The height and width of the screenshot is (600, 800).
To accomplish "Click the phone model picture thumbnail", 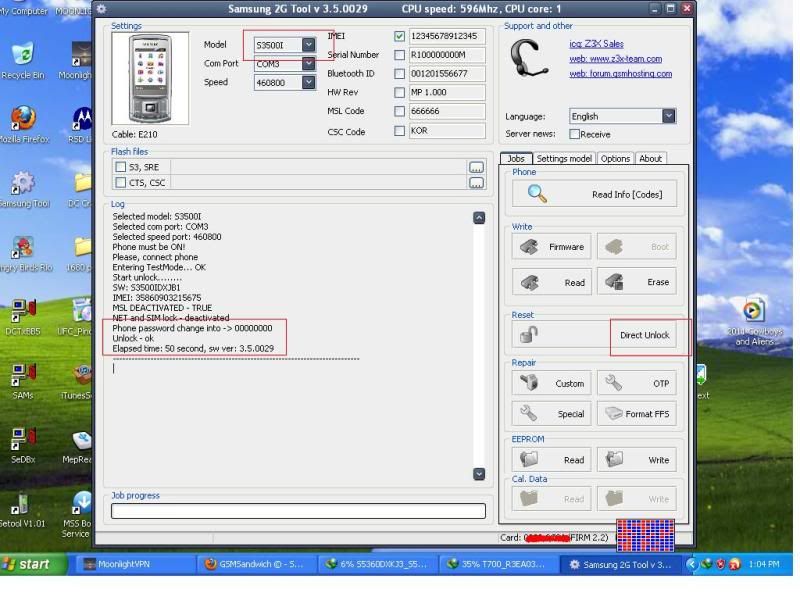I will point(150,78).
